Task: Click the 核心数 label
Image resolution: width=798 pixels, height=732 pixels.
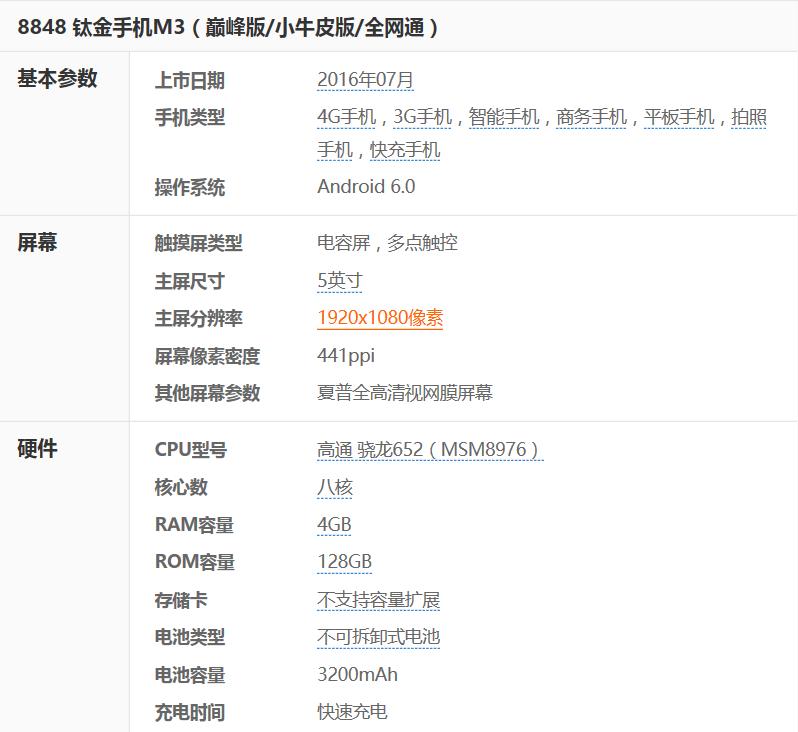Action: [181, 487]
